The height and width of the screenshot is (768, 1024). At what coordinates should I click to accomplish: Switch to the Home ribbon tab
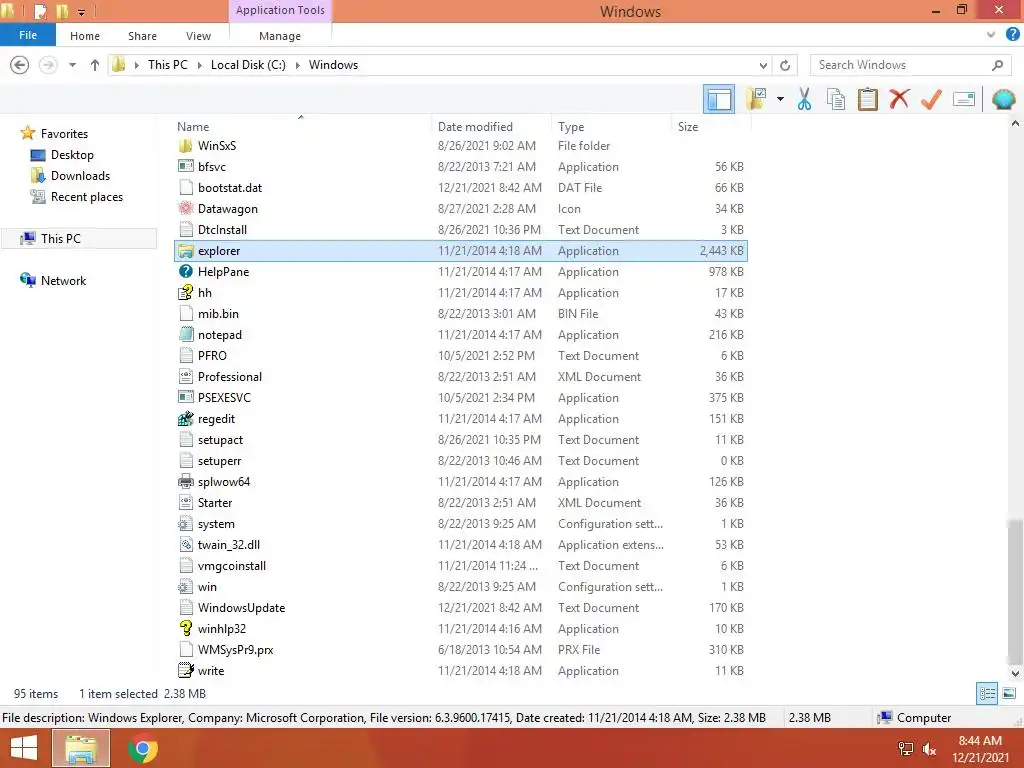[x=85, y=36]
